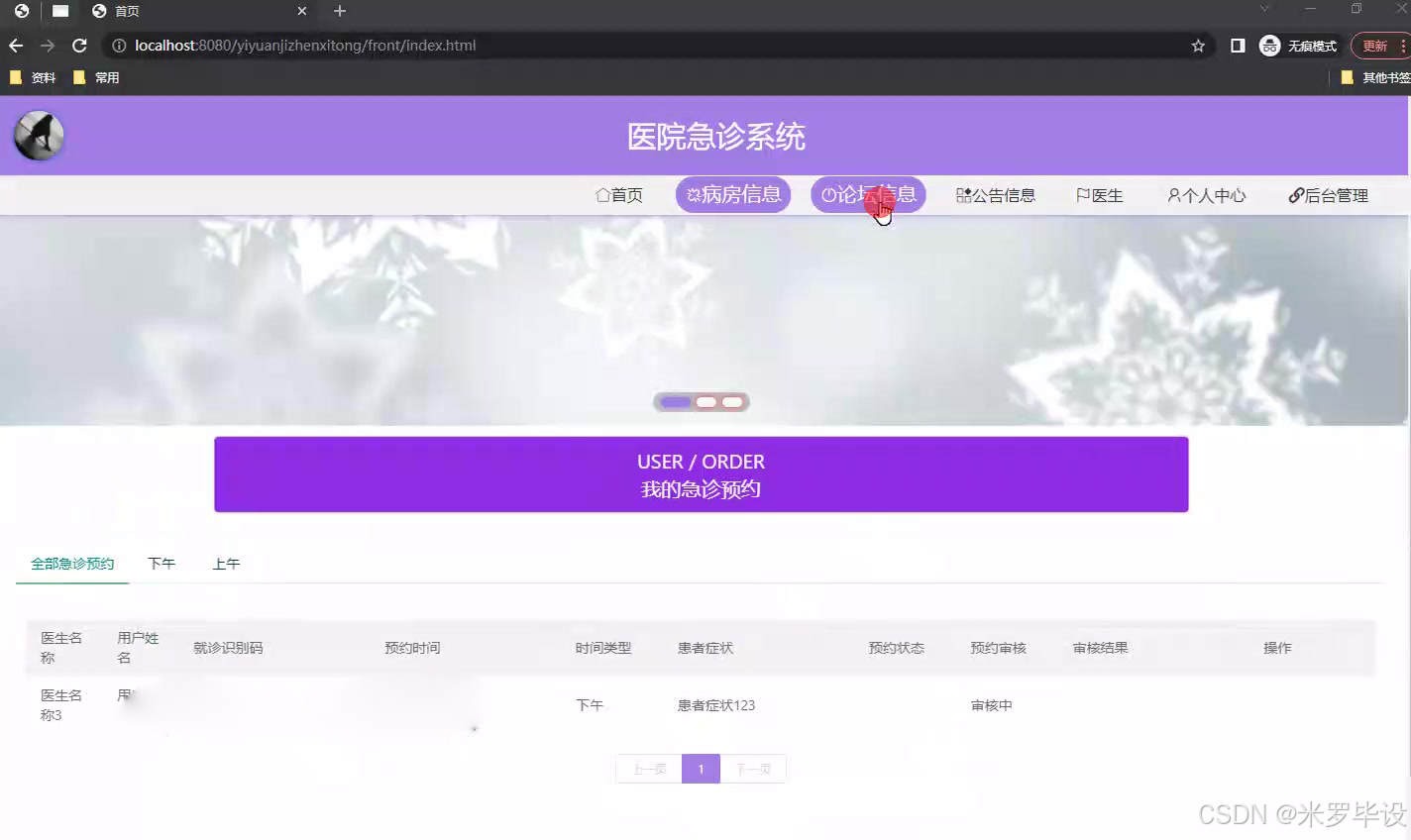Click page number 1 in pagination
Image resolution: width=1411 pixels, height=840 pixels.
[x=701, y=768]
